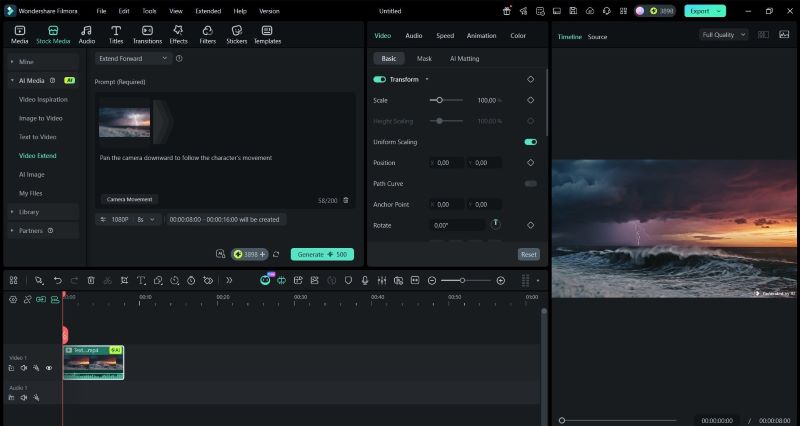Viewport: 800px width, 426px height.
Task: Delete the selected clip with trash icon
Action: point(91,281)
